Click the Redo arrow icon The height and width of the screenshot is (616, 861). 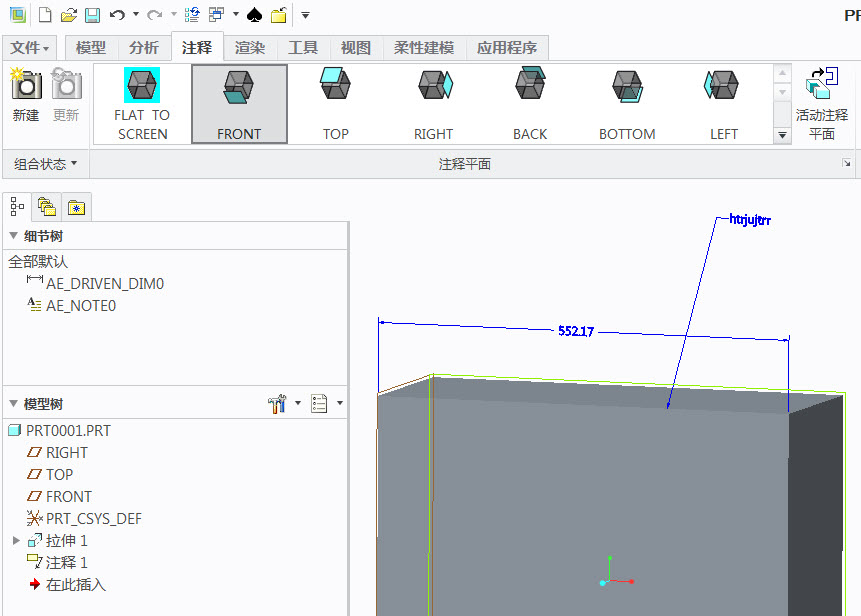(154, 15)
